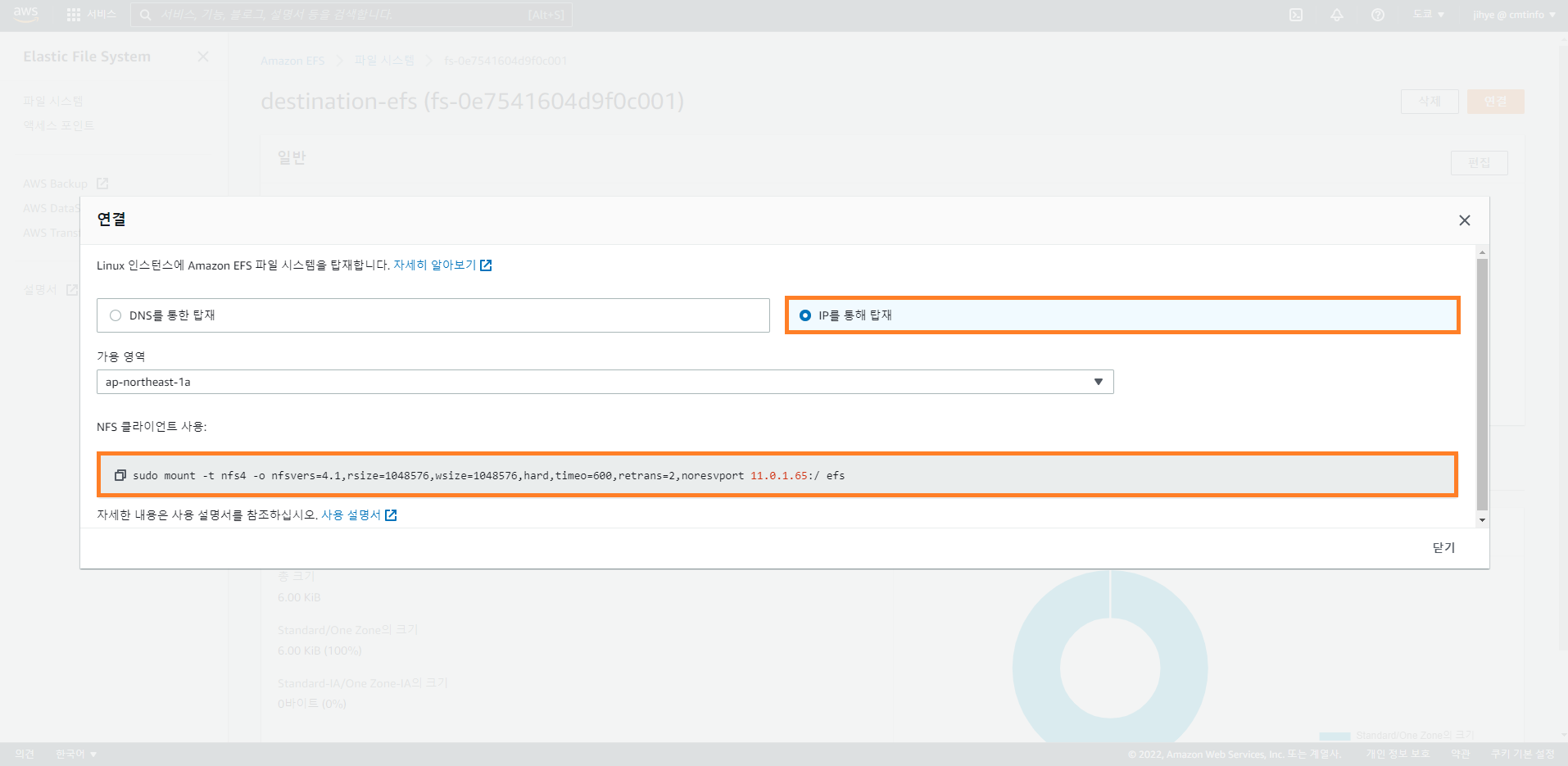Click the orange 연결 button
Screen dimensions: 1568x766
[1496, 102]
